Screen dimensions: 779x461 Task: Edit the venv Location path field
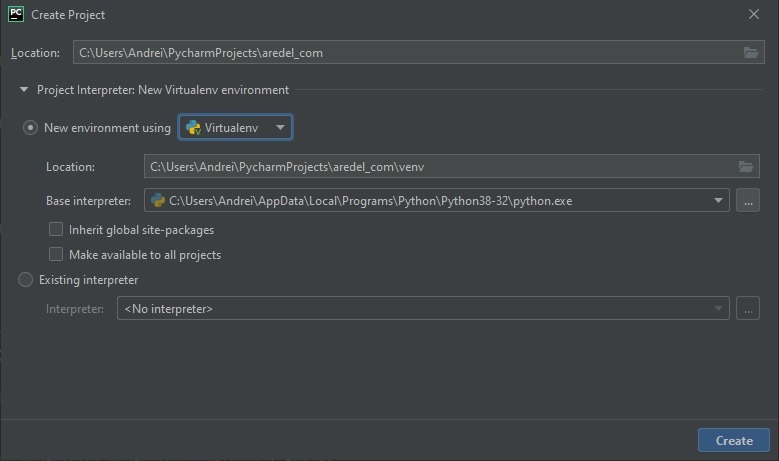click(x=451, y=166)
